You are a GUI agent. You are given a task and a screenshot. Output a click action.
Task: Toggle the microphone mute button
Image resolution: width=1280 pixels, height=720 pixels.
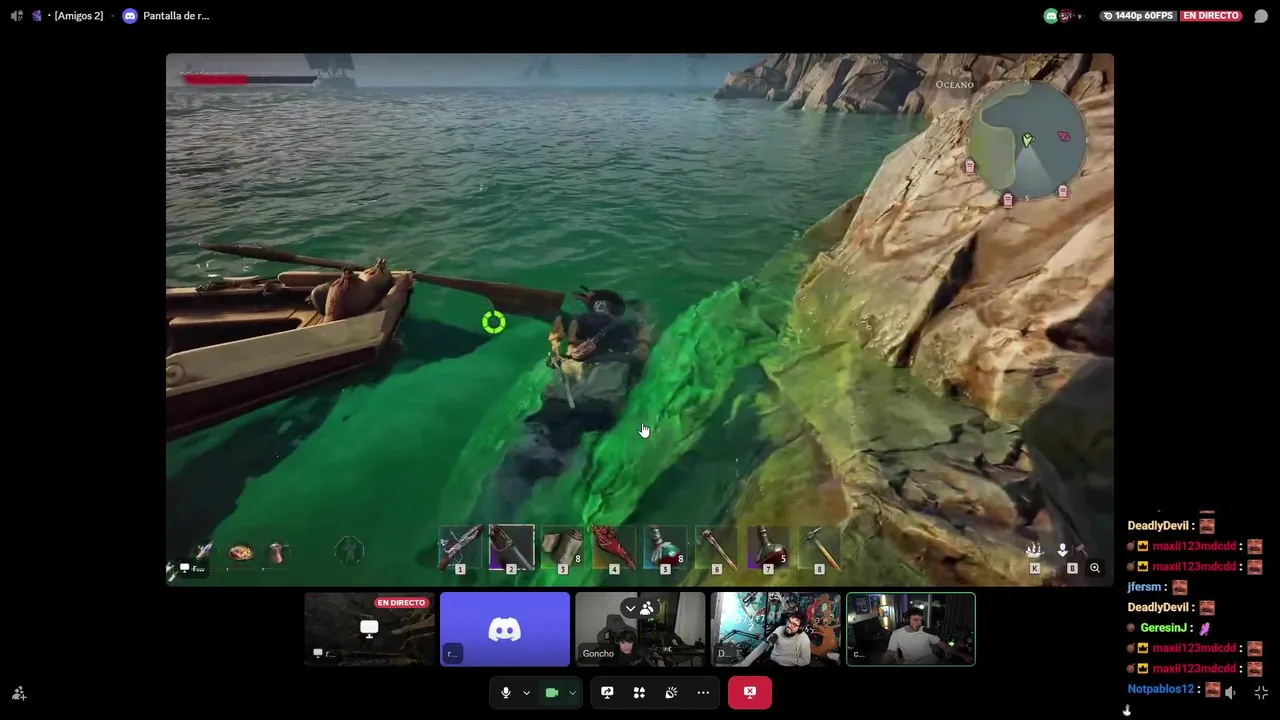click(x=506, y=692)
